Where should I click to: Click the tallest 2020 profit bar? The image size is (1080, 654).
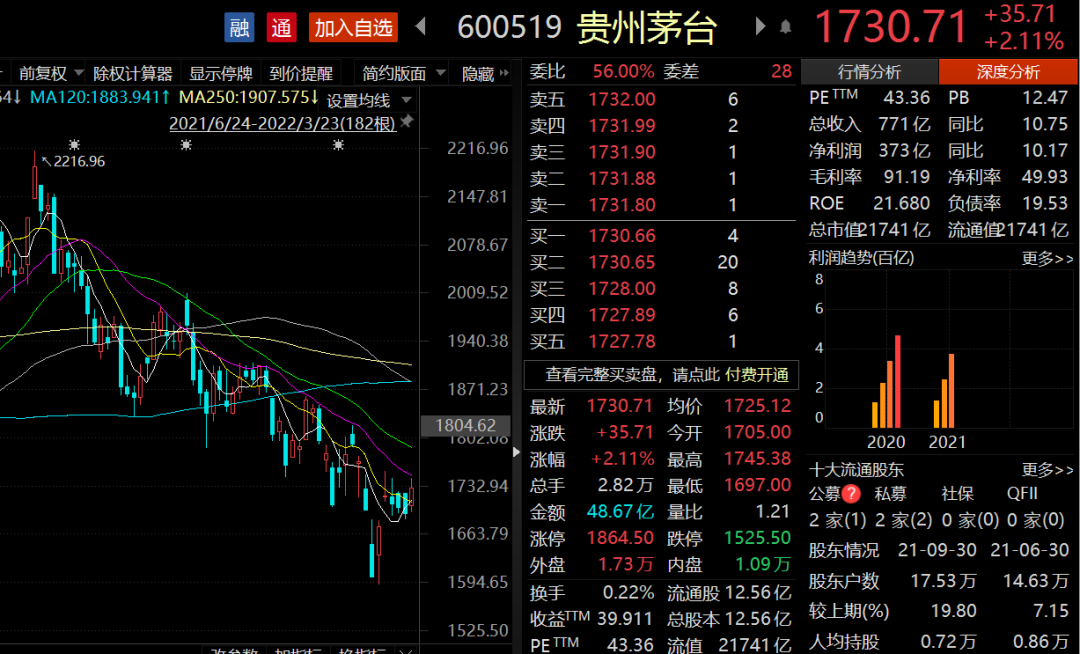(897, 381)
